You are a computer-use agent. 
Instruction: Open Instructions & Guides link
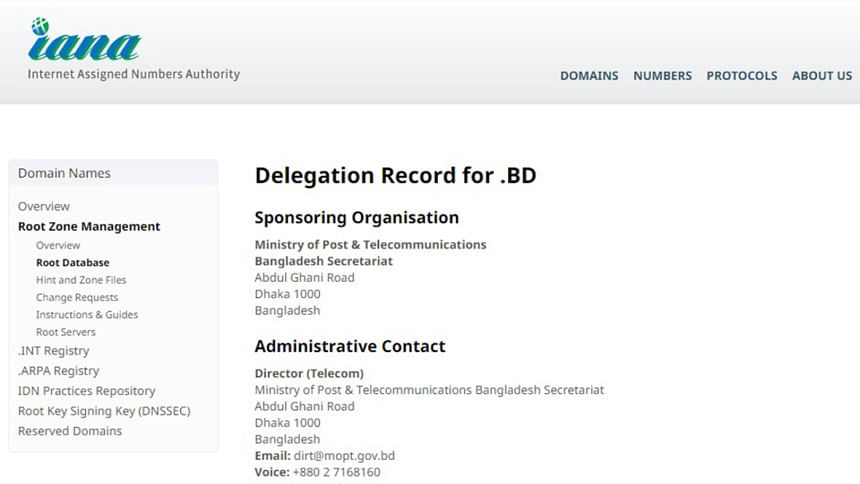(x=87, y=314)
